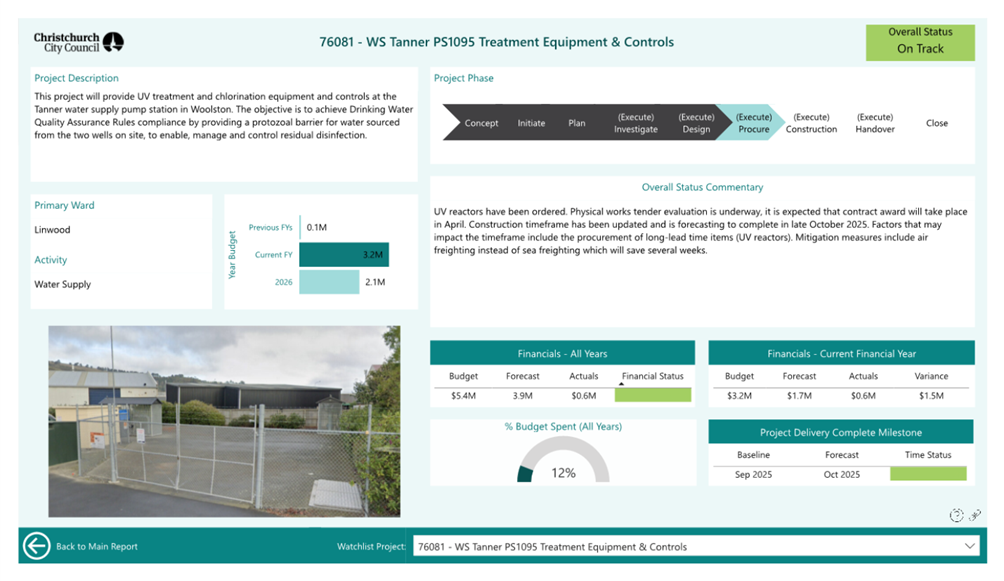Click the Oct 2025 forecast date
1004x581 pixels.
click(841, 475)
